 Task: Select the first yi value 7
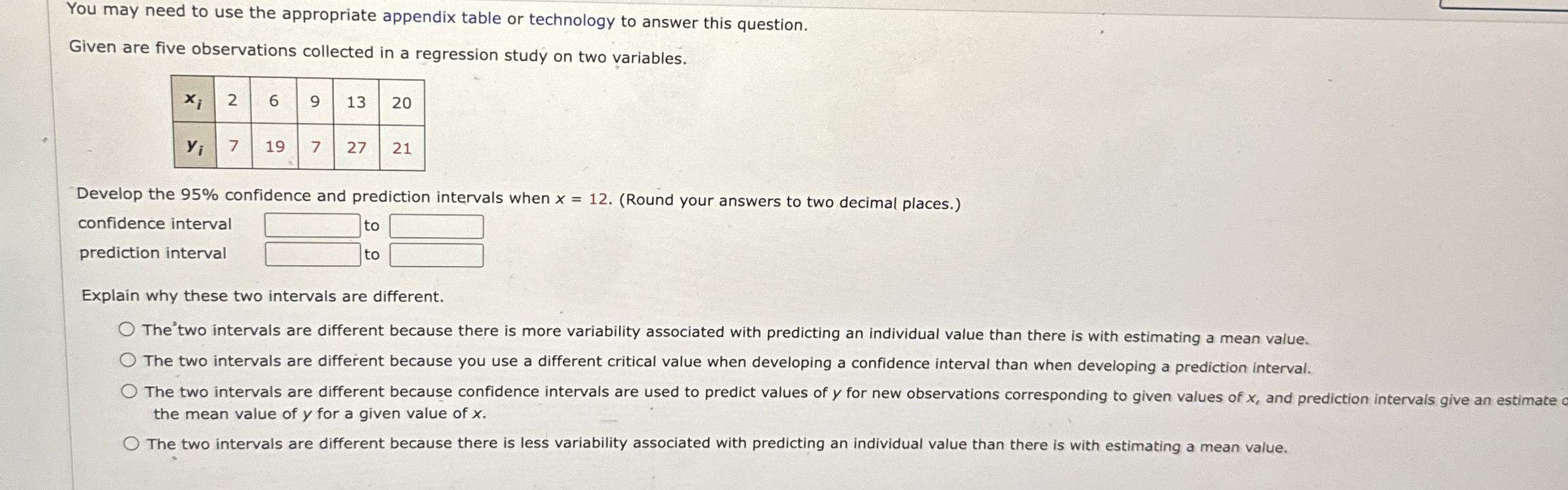pyautogui.click(x=232, y=147)
